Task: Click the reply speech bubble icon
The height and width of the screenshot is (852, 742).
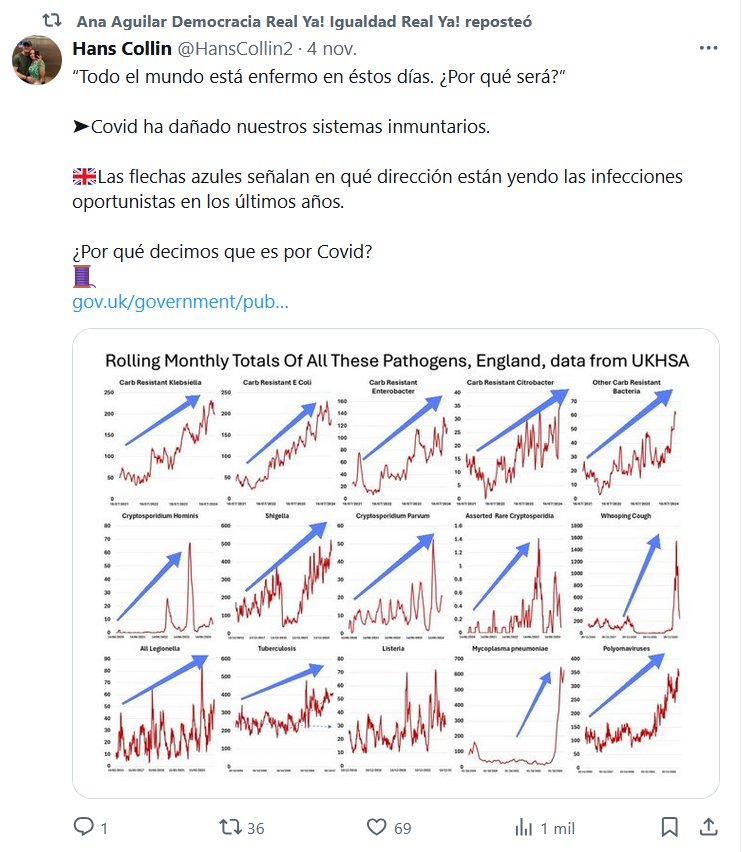Action: [84, 827]
